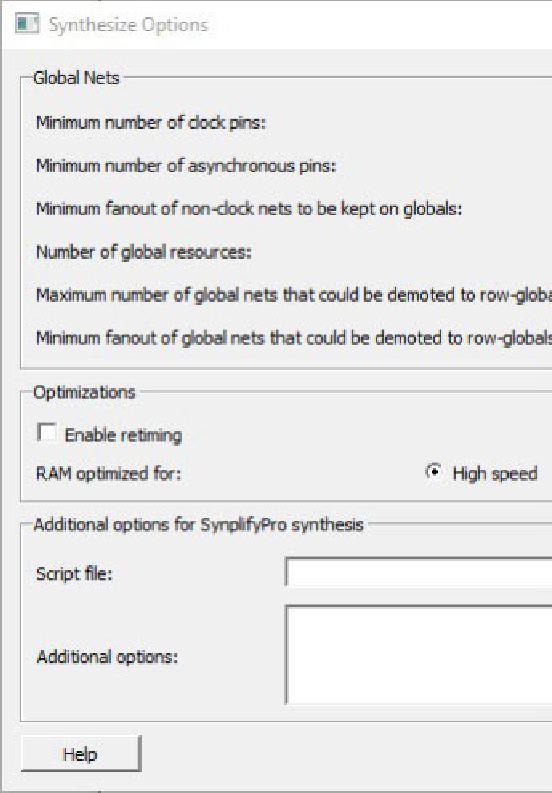Click the Global Nets group heading

pos(76,78)
